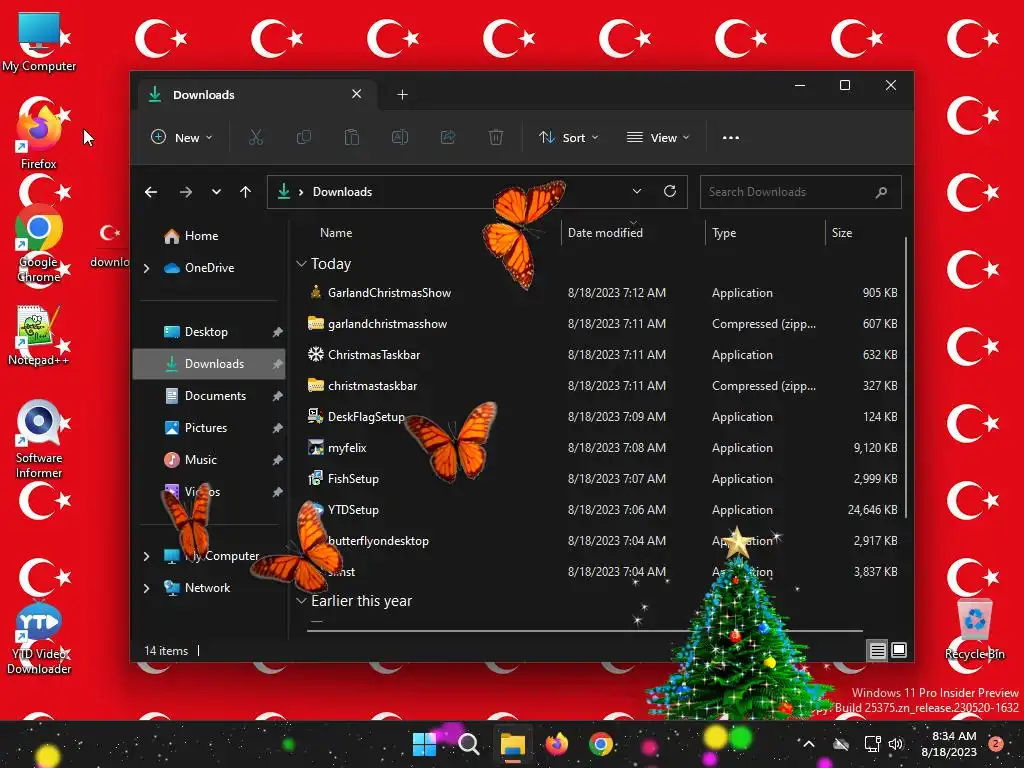This screenshot has width=1024, height=768.
Task: Go up one folder level arrow
Action: 246,192
